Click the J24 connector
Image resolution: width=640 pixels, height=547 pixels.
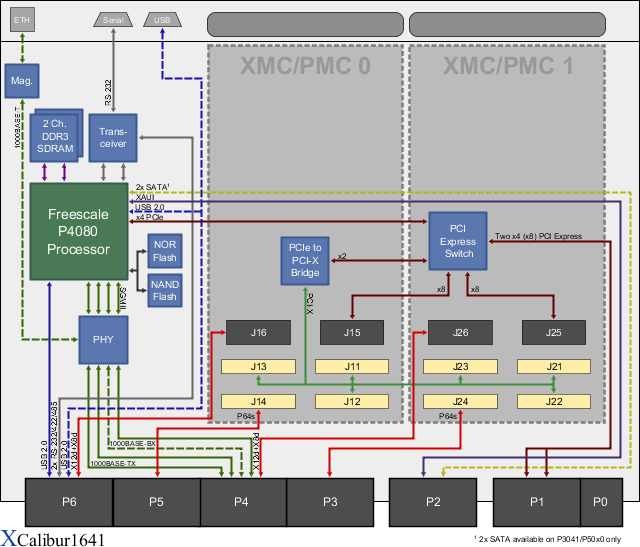pyautogui.click(x=460, y=402)
